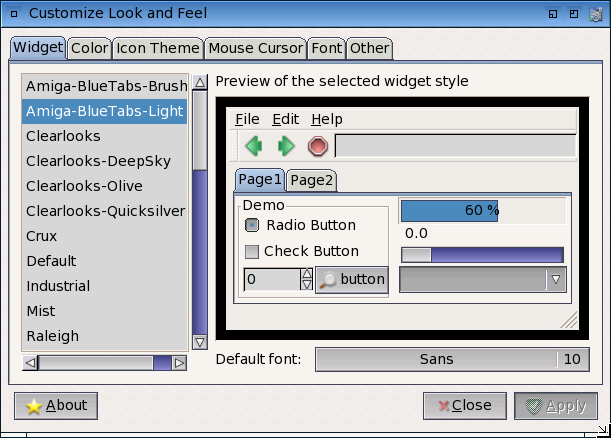Click the preview toolbar drag handle

233,146
